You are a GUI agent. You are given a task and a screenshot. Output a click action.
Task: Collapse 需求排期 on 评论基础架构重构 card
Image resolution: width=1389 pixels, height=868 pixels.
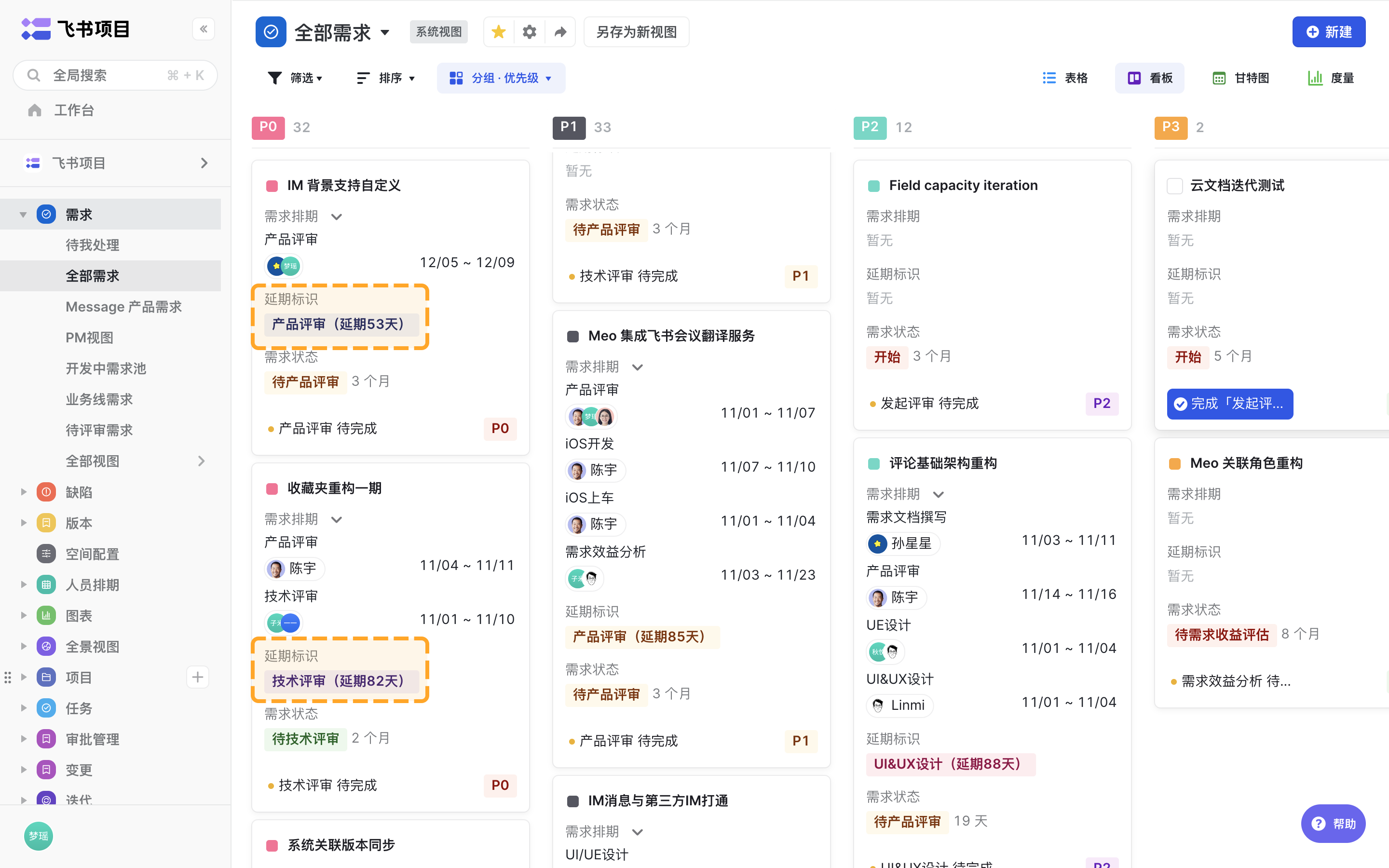point(939,494)
